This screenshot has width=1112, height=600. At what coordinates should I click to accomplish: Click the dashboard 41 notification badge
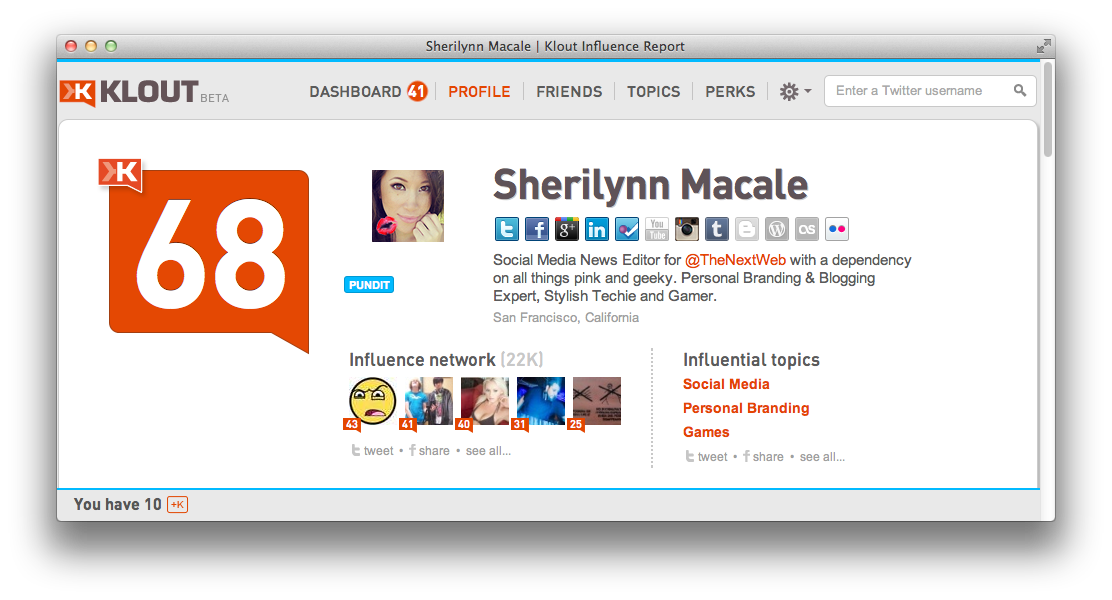417,91
